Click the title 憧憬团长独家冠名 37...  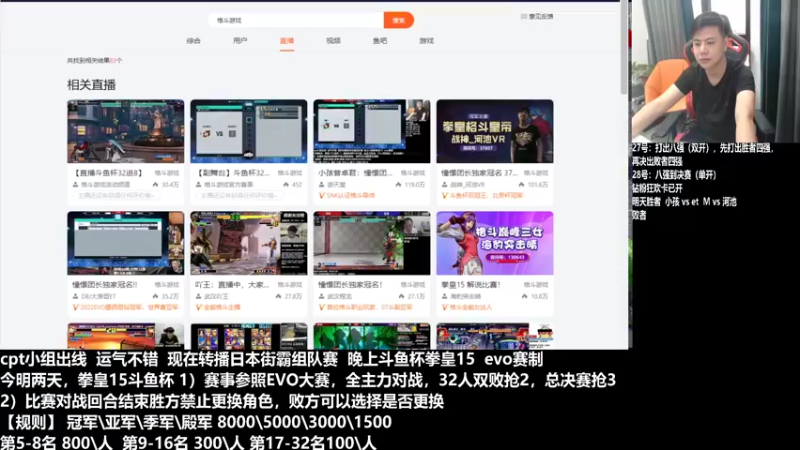(480, 173)
